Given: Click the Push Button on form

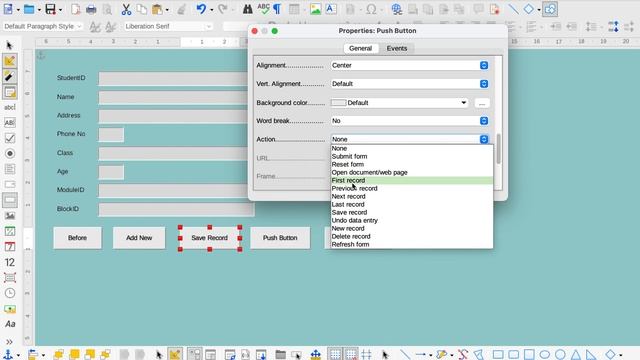Looking at the screenshot, I should point(280,238).
